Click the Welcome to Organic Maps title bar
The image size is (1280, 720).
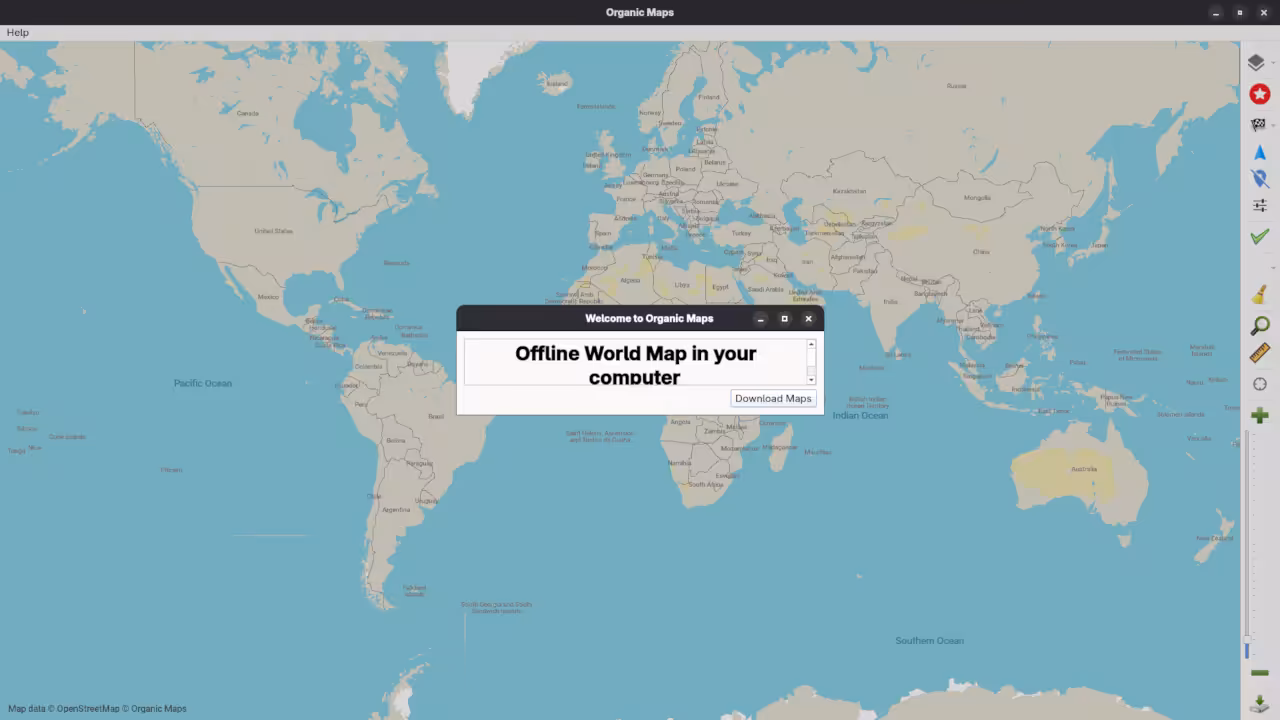click(x=649, y=318)
